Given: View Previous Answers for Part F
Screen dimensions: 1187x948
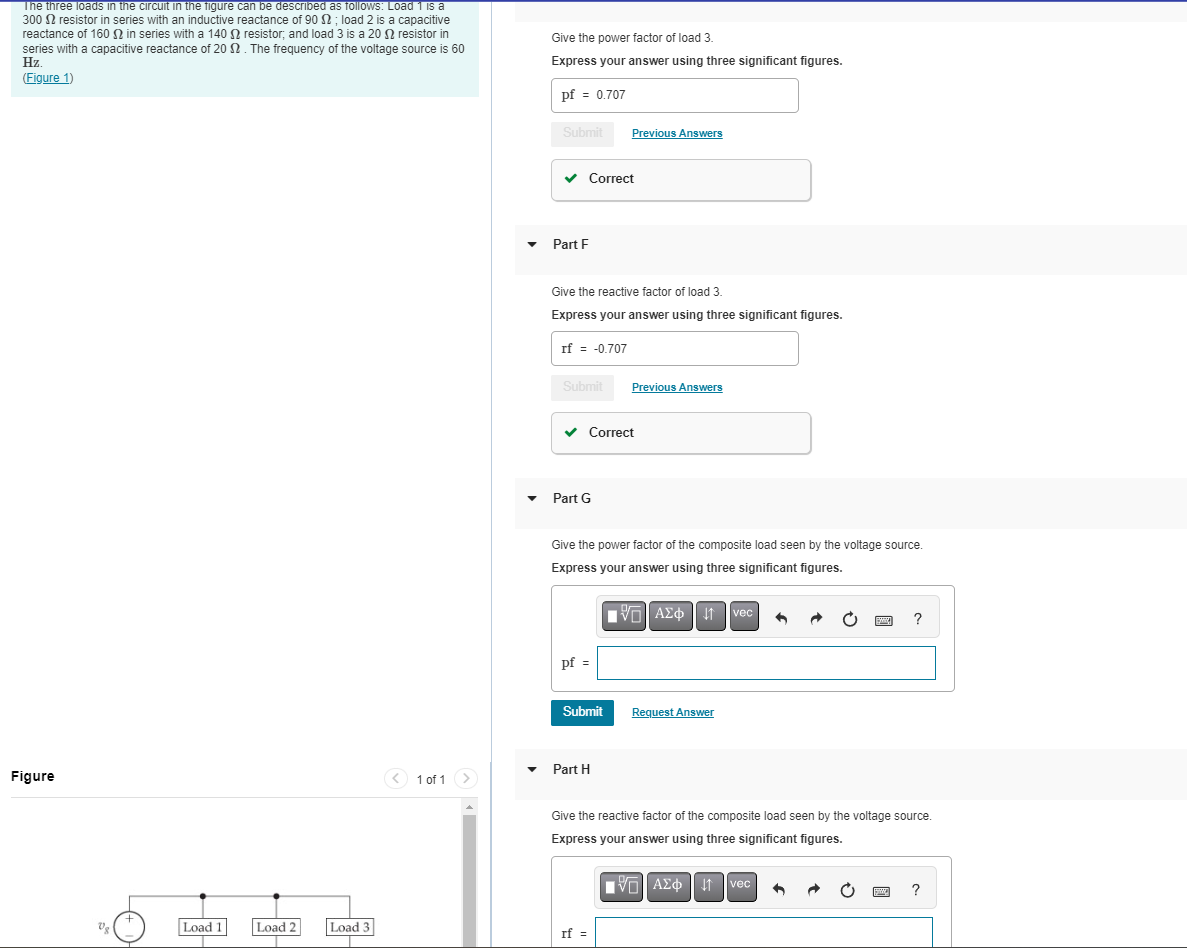Looking at the screenshot, I should click(x=677, y=387).
